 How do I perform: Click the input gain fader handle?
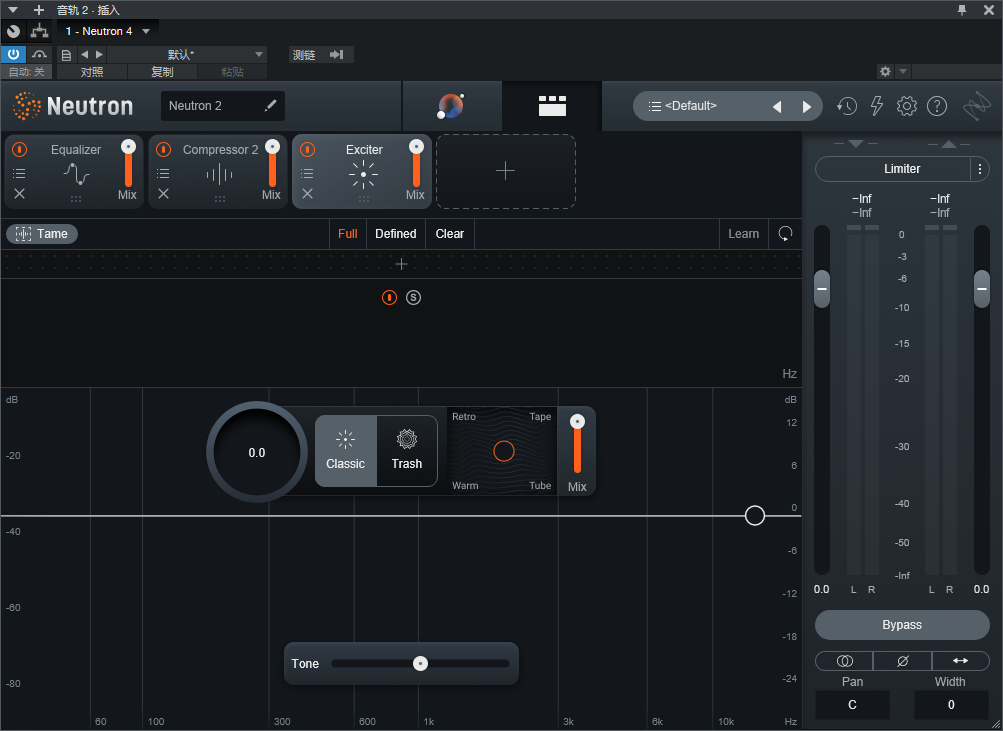[x=822, y=288]
